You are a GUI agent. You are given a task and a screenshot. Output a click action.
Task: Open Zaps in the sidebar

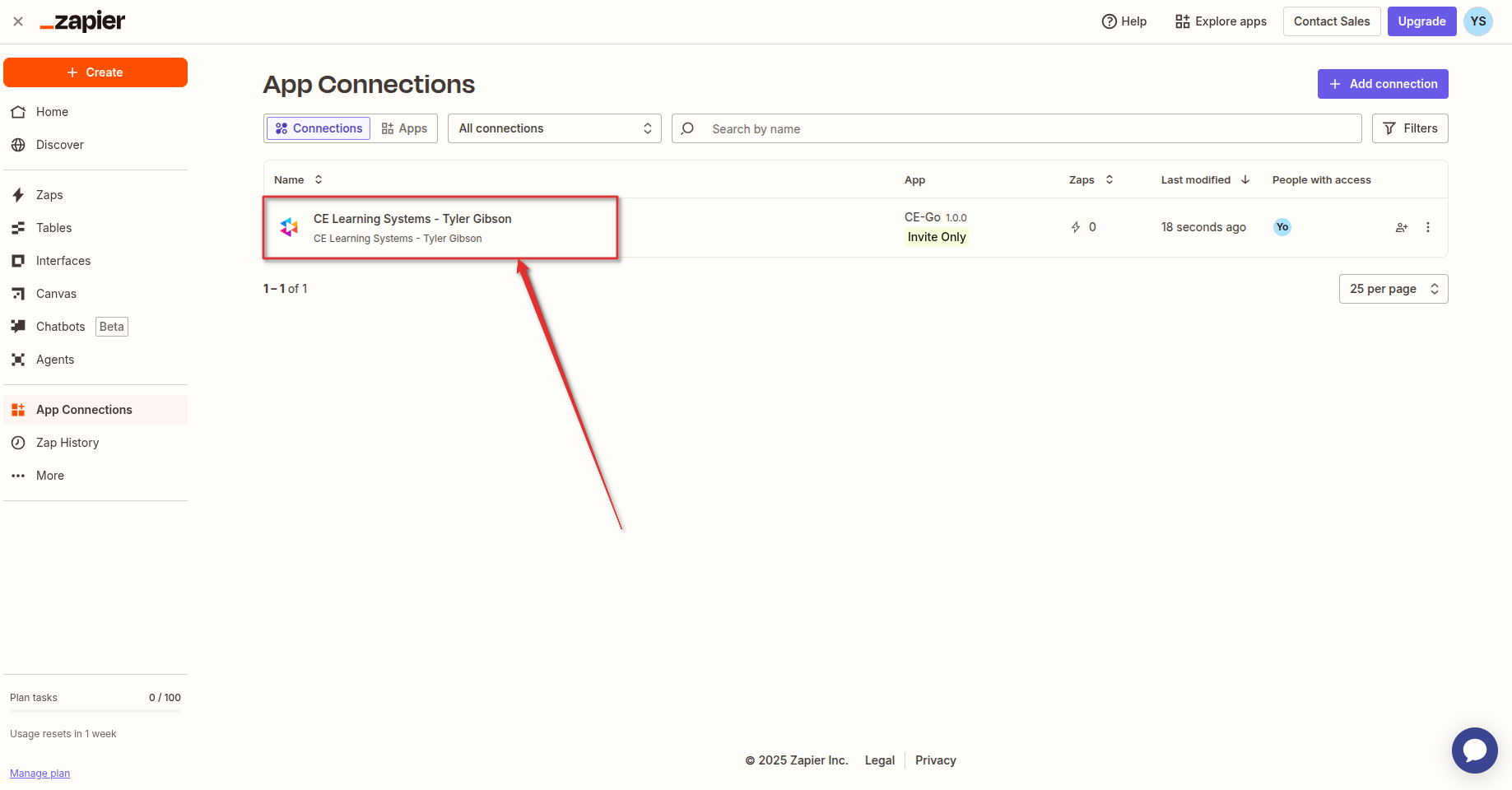tap(95, 195)
